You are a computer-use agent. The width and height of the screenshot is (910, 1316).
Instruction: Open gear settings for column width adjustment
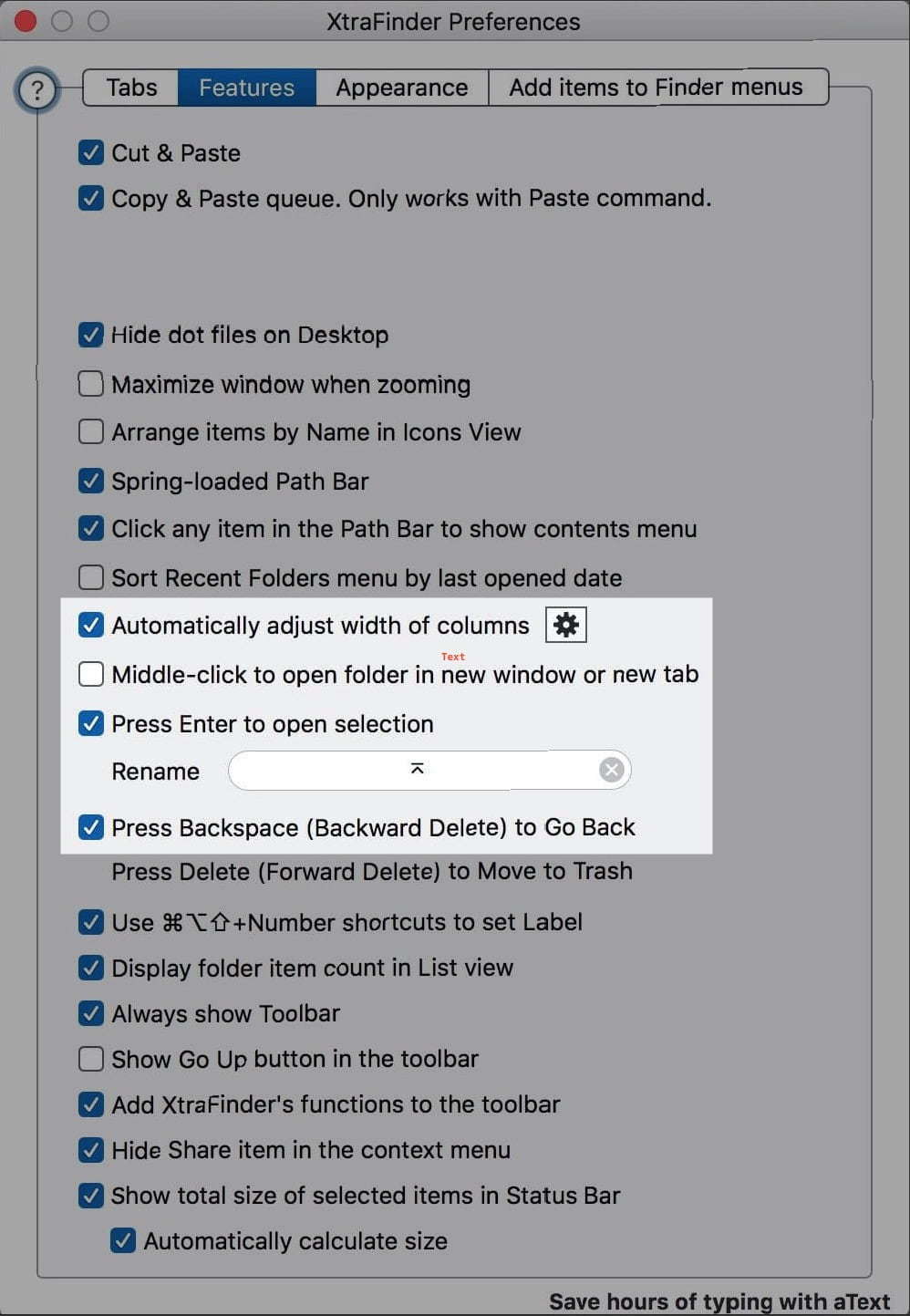pos(565,626)
